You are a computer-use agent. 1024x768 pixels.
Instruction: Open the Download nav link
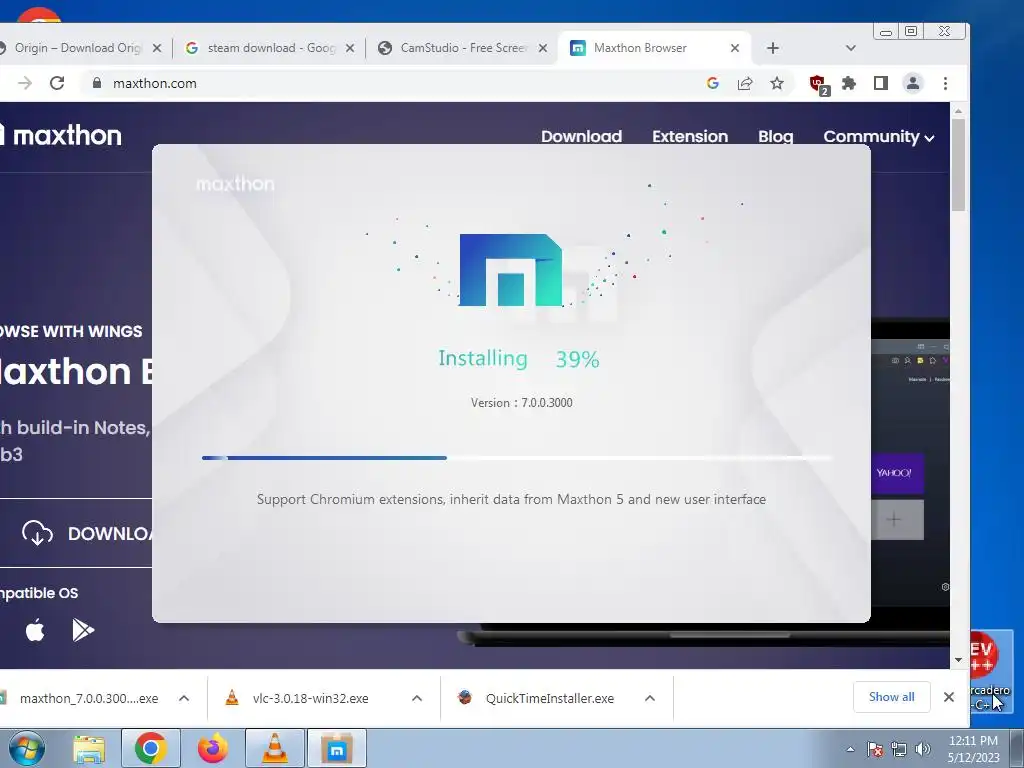tap(581, 136)
